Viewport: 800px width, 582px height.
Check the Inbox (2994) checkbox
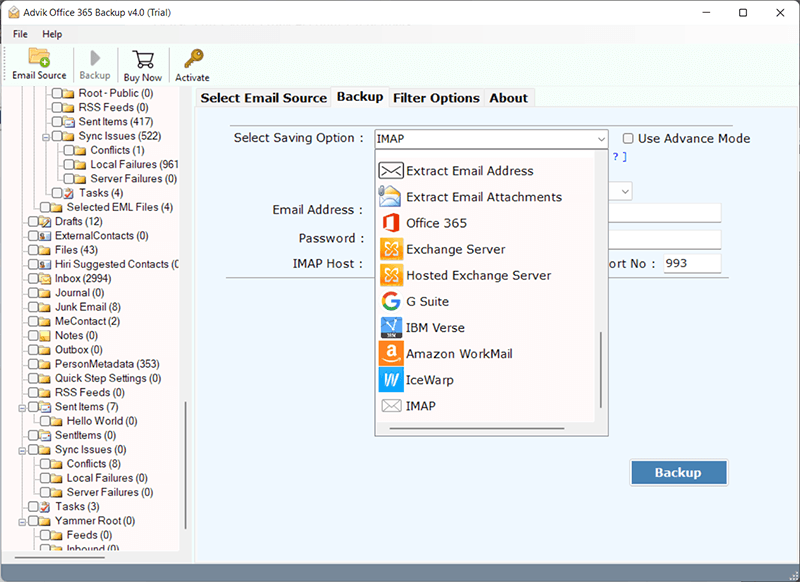pyautogui.click(x=33, y=279)
